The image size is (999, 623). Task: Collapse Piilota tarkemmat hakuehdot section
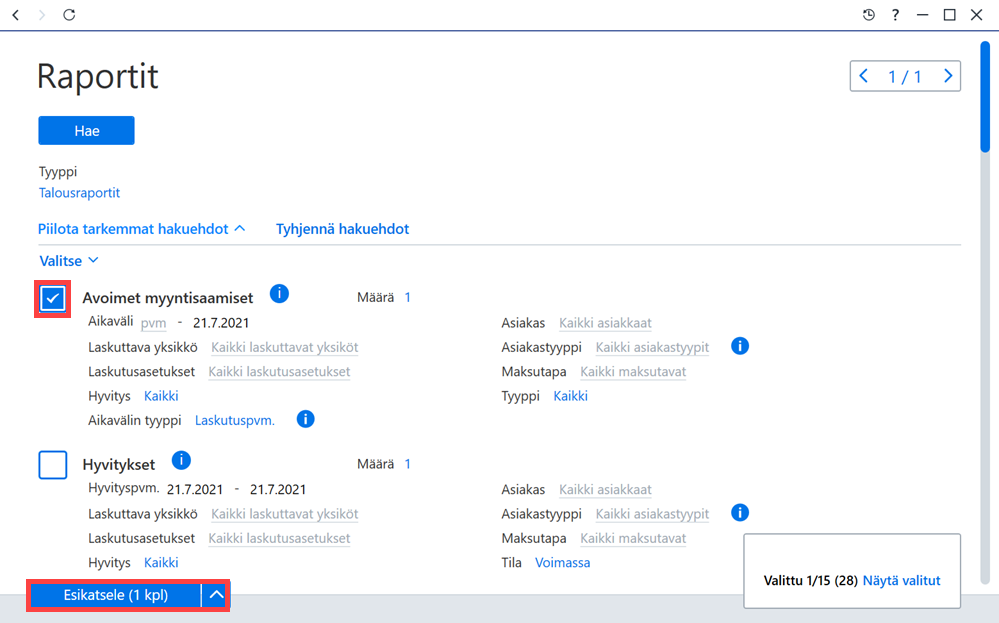pyautogui.click(x=141, y=229)
